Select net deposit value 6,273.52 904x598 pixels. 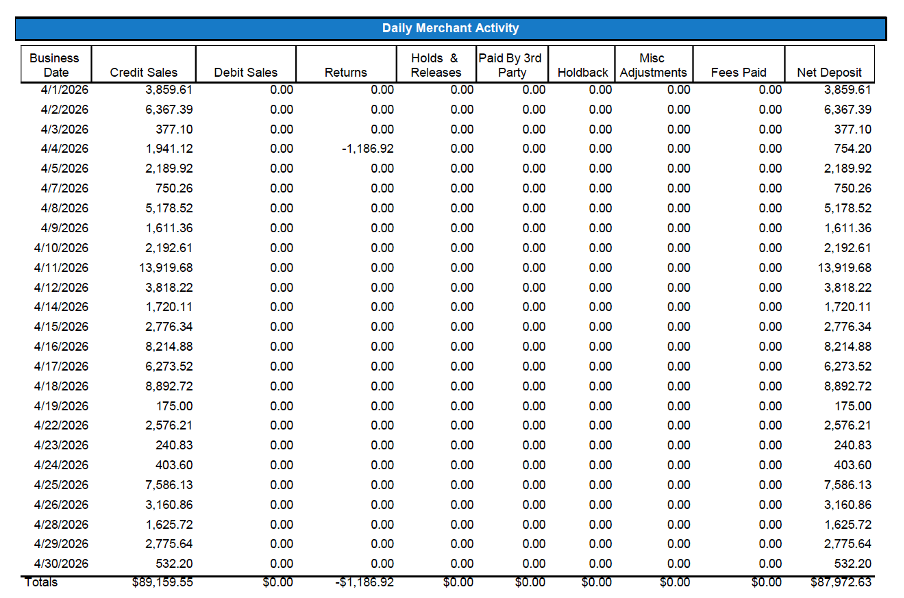point(848,366)
